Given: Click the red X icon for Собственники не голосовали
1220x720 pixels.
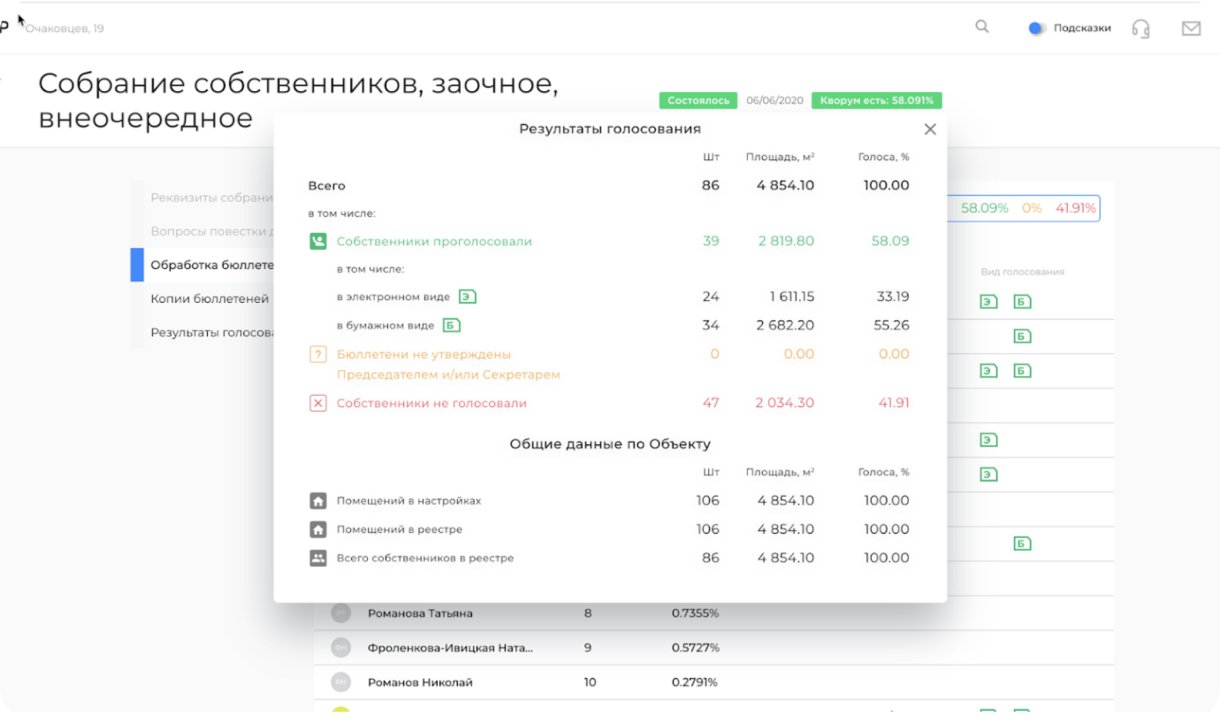Looking at the screenshot, I should pyautogui.click(x=318, y=403).
